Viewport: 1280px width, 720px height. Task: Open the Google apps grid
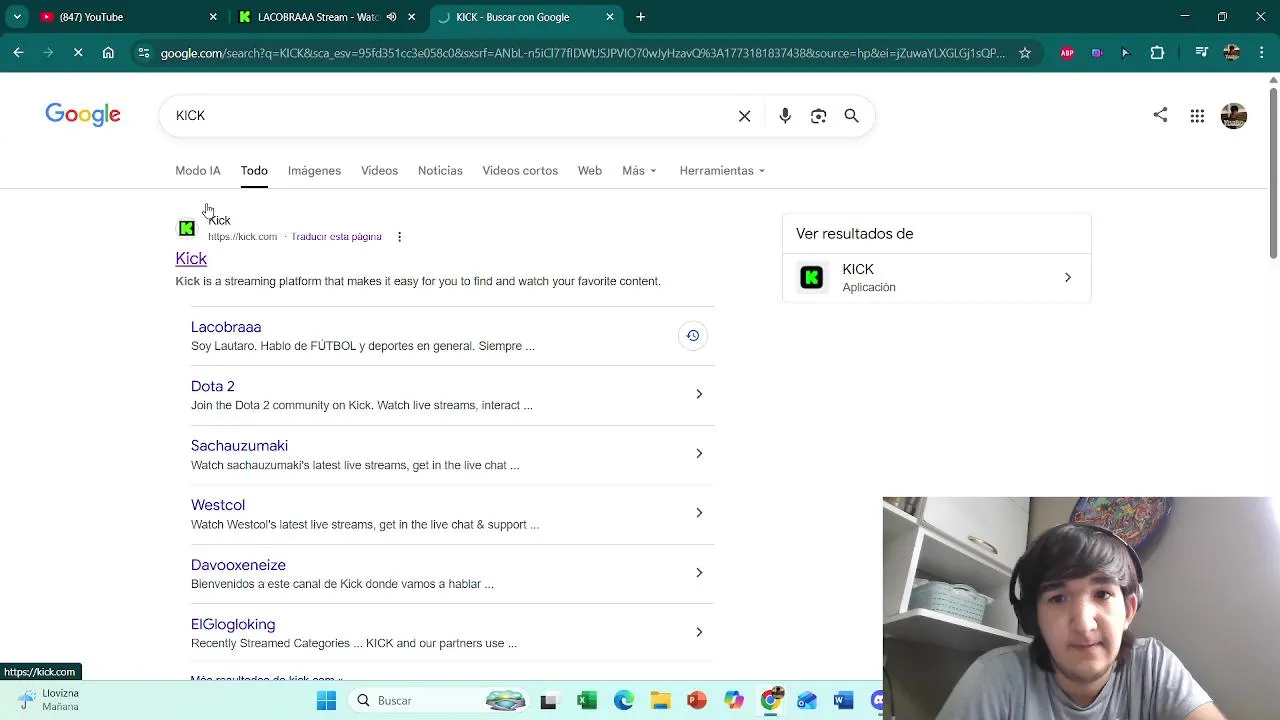pos(1197,116)
